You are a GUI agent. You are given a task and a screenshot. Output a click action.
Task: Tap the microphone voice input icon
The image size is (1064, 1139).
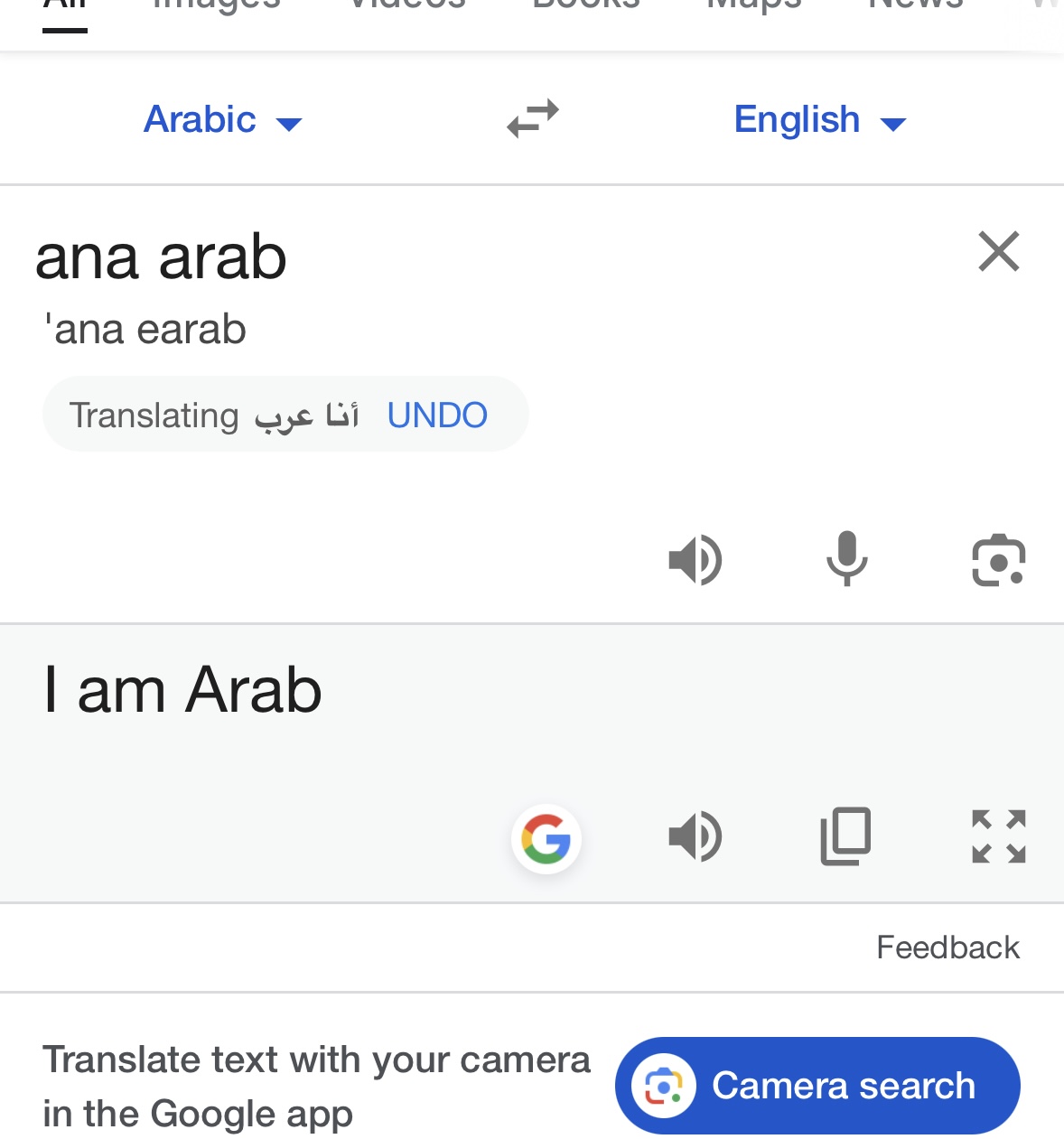coord(847,559)
